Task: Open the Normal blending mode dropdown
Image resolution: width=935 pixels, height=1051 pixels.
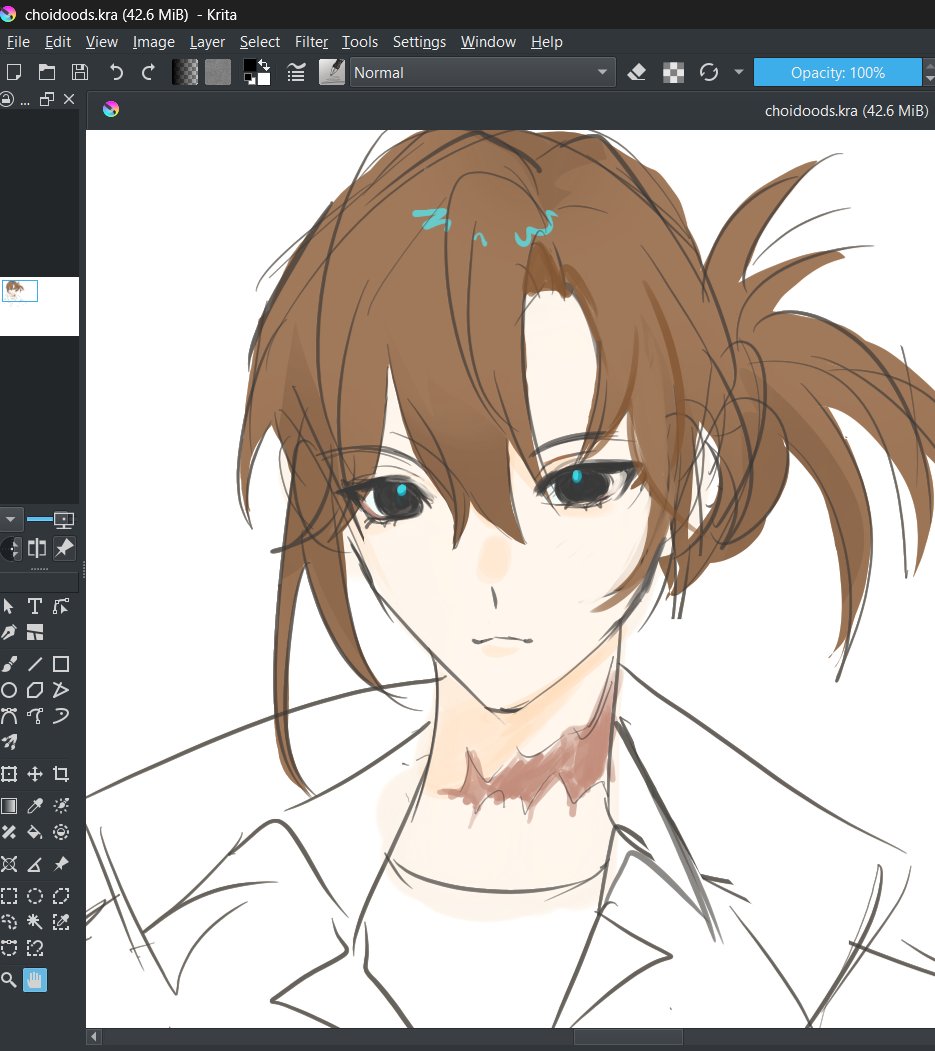Action: [481, 72]
